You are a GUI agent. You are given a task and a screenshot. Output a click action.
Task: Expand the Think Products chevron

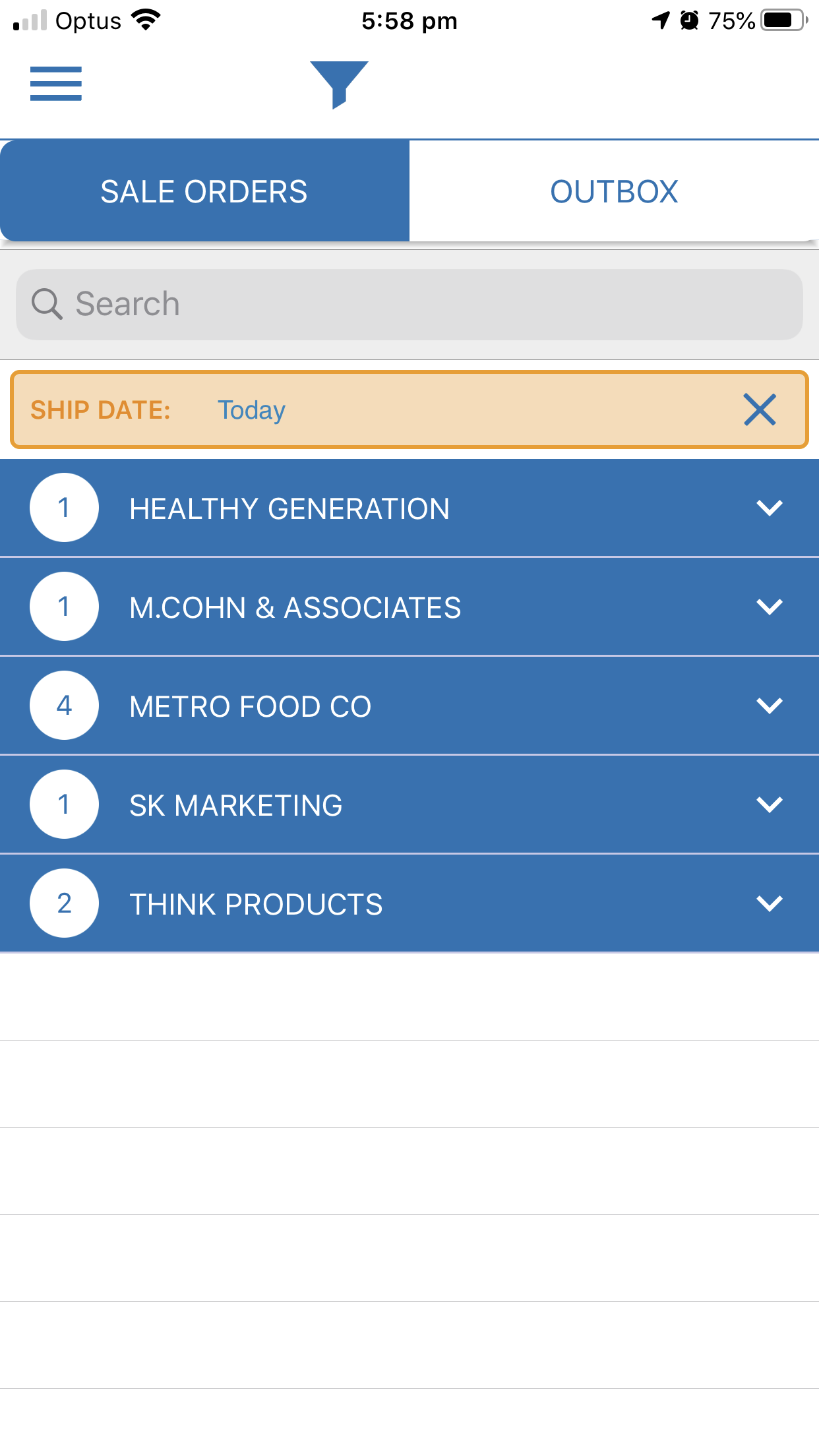tap(769, 903)
